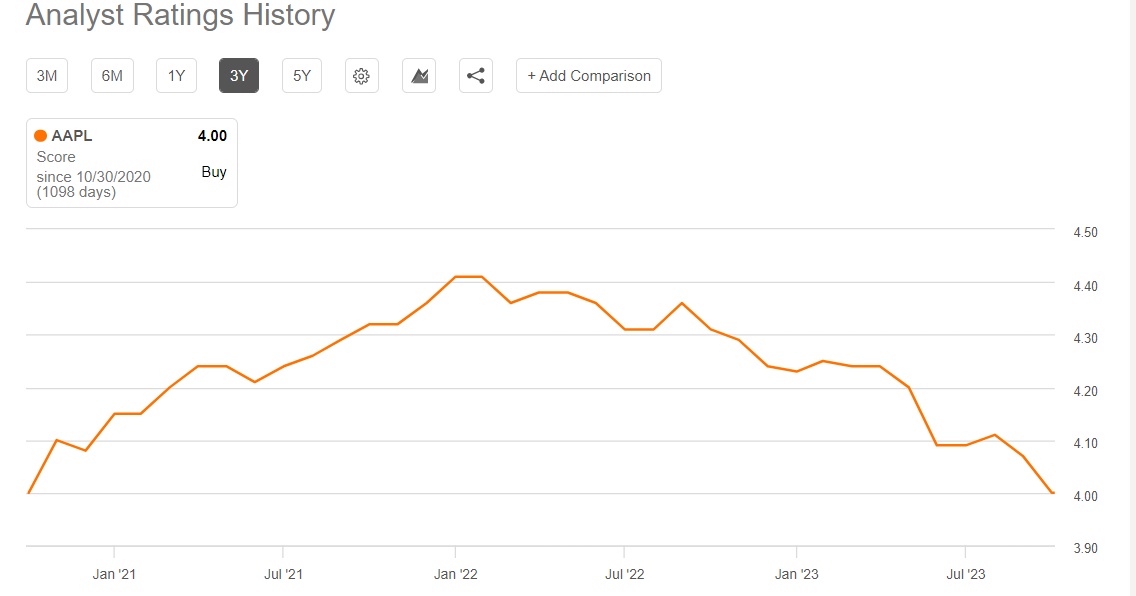Click the orange AAPL legend dot
The height and width of the screenshot is (596, 1136).
[40, 136]
